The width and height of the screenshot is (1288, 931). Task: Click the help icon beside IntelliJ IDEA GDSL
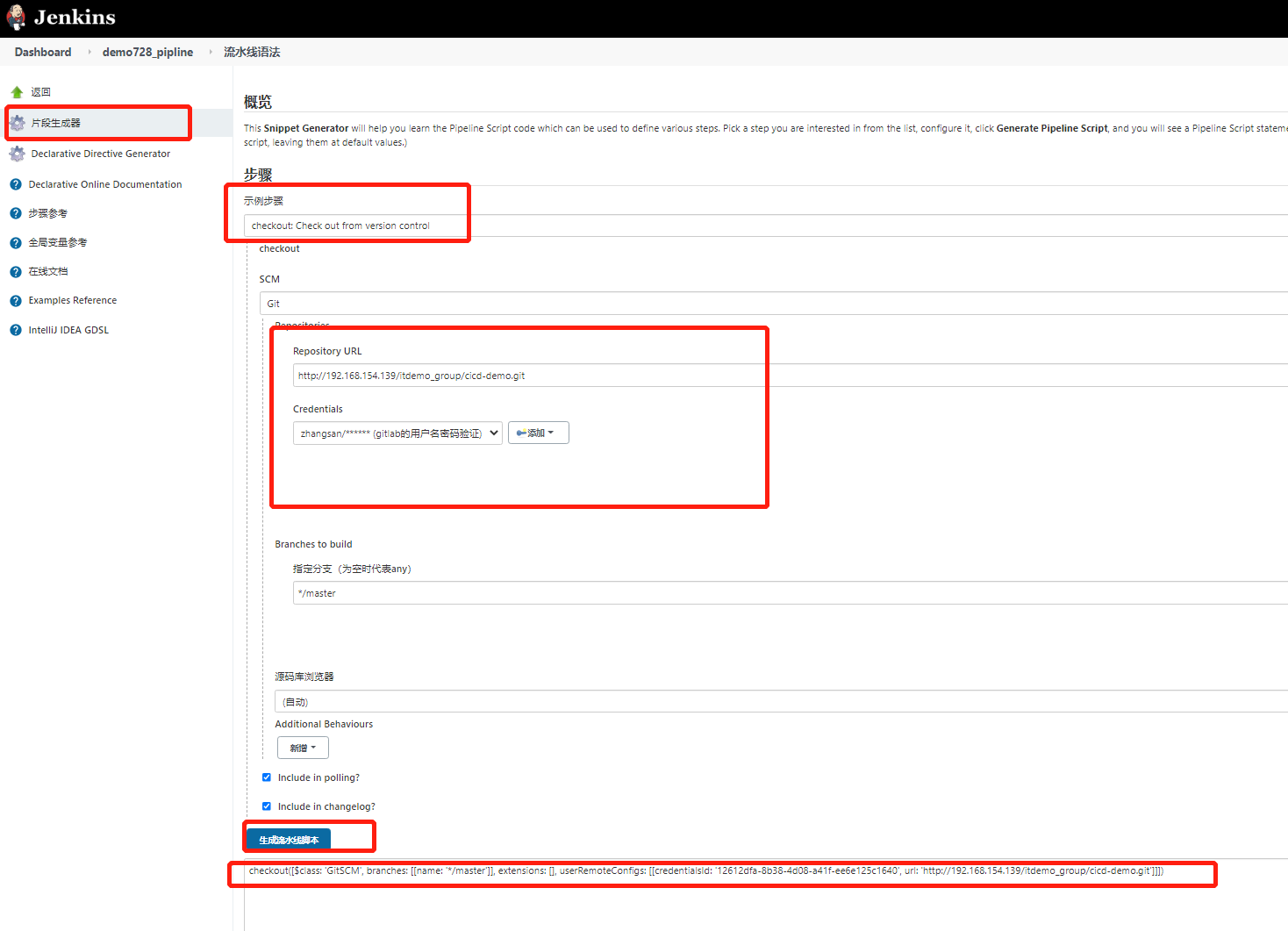pos(16,330)
